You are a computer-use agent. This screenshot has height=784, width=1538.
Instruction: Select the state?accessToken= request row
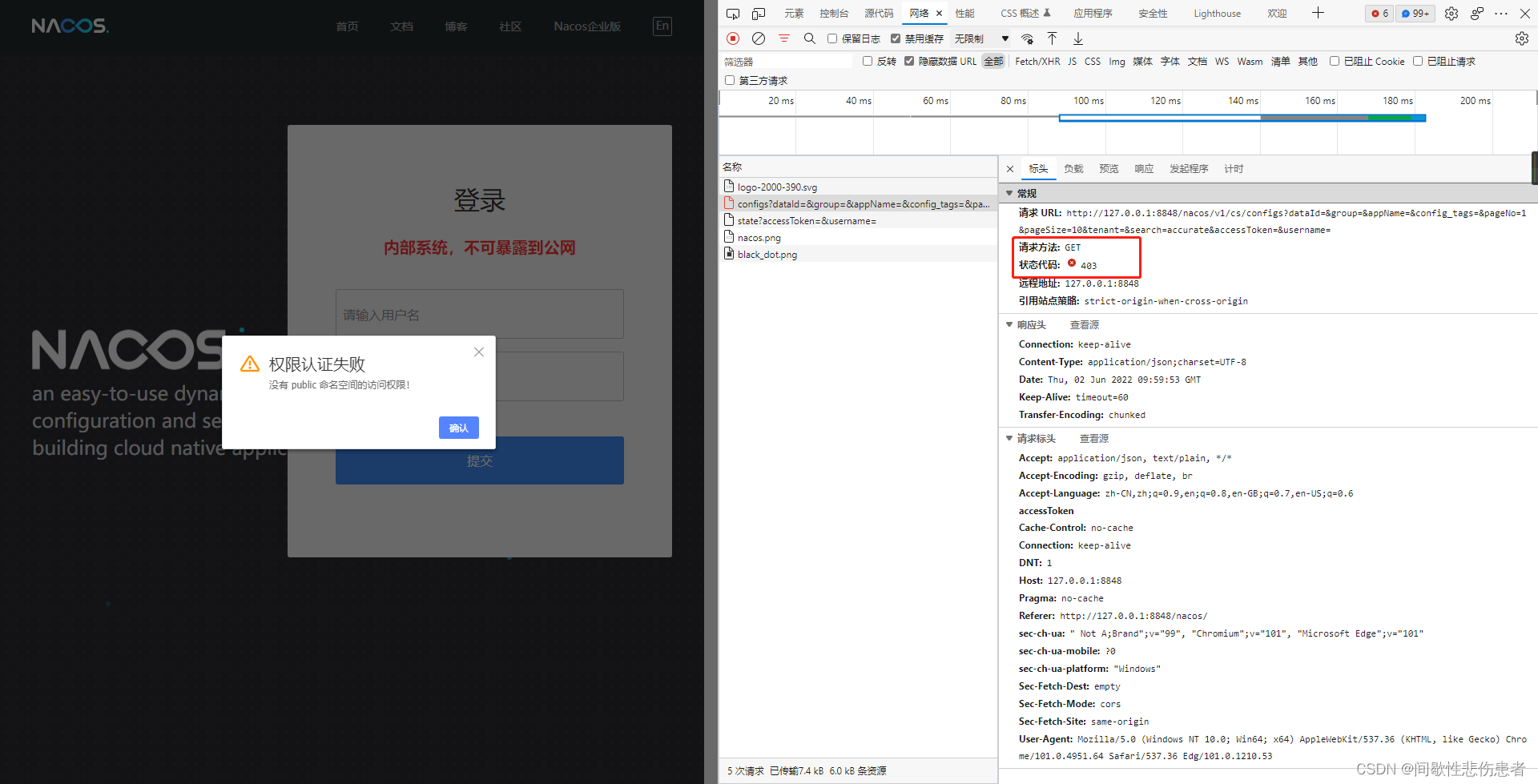tap(858, 220)
